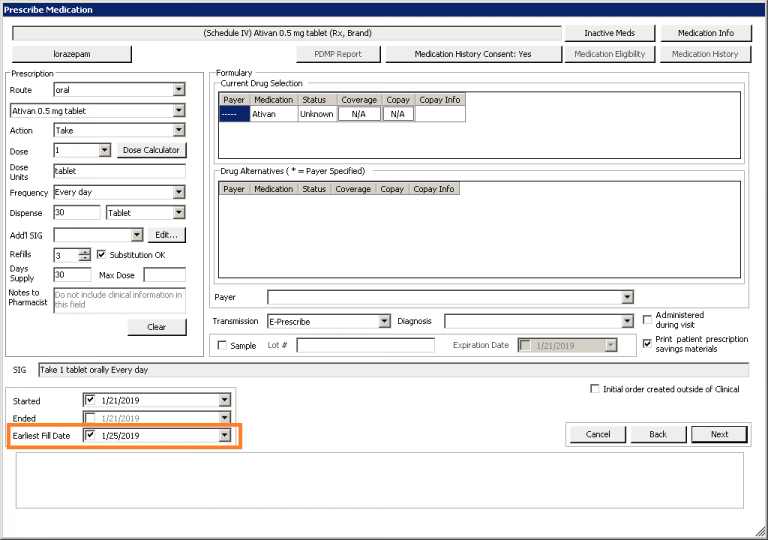
Task: Enable the Administered during visit checkbox
Action: [x=647, y=319]
